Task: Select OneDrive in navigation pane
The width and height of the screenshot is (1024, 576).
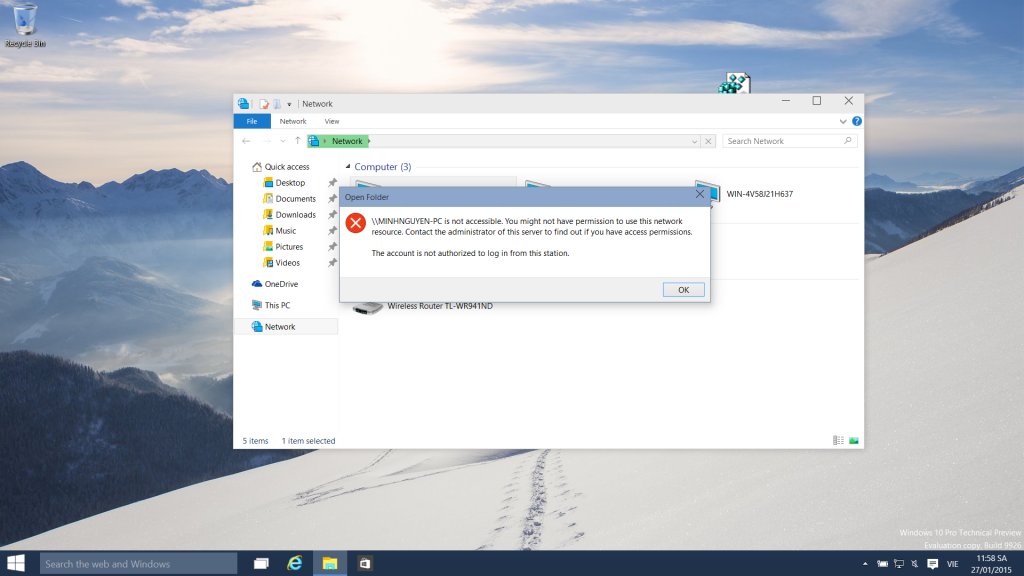Action: click(281, 284)
